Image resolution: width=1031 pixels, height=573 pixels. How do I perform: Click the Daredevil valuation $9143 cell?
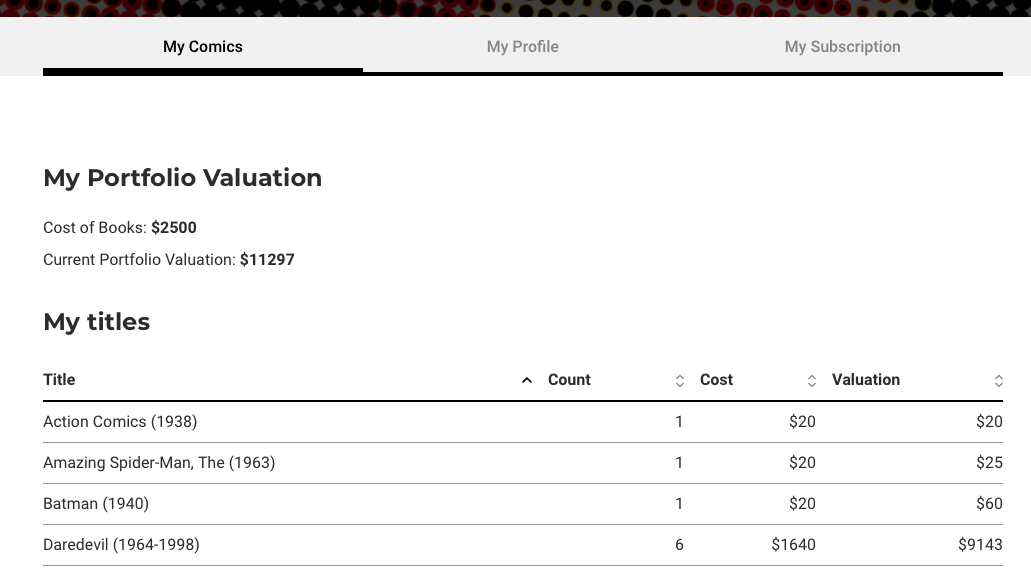pyautogui.click(x=980, y=545)
